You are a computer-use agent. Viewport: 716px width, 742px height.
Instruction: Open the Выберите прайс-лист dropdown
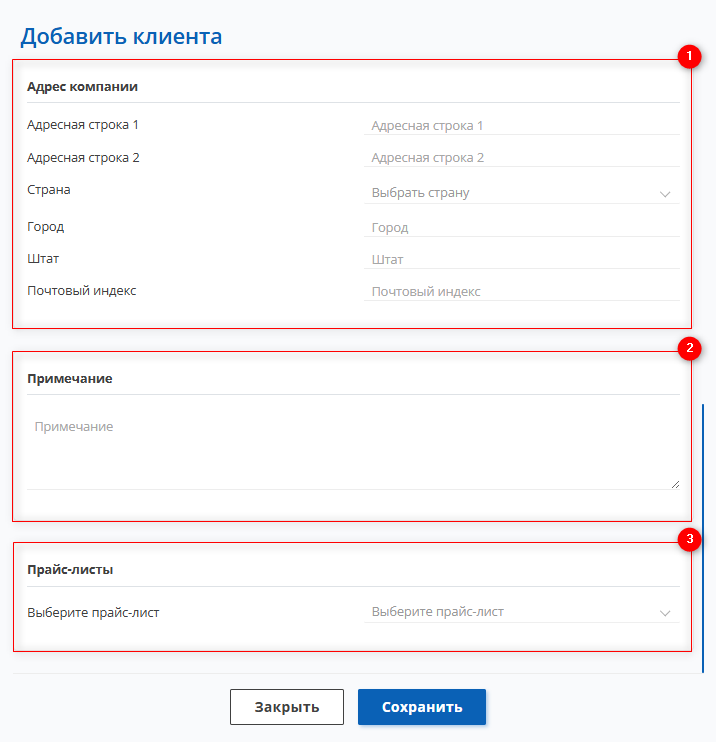point(522,612)
